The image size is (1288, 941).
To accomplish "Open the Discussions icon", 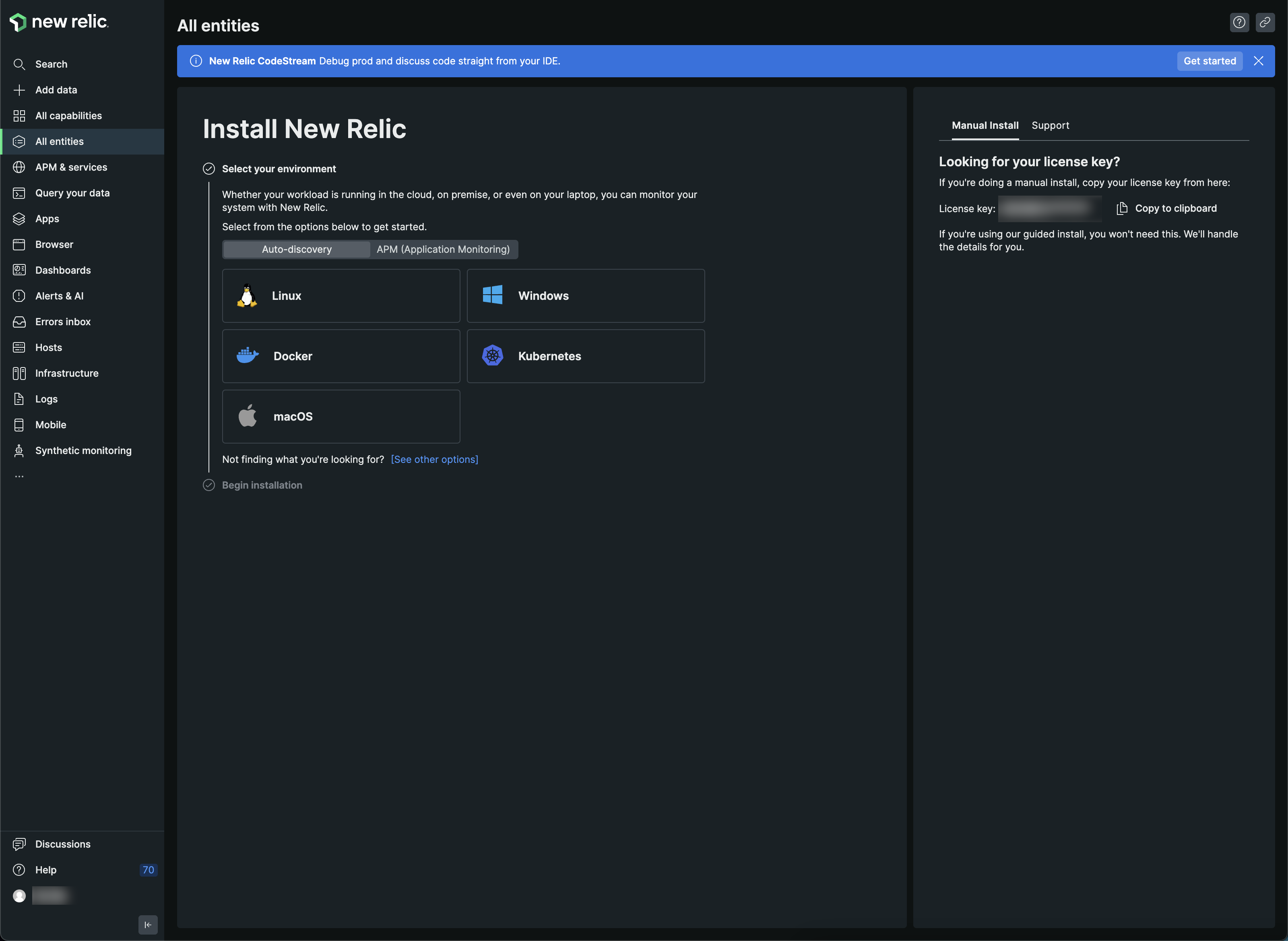I will point(19,844).
